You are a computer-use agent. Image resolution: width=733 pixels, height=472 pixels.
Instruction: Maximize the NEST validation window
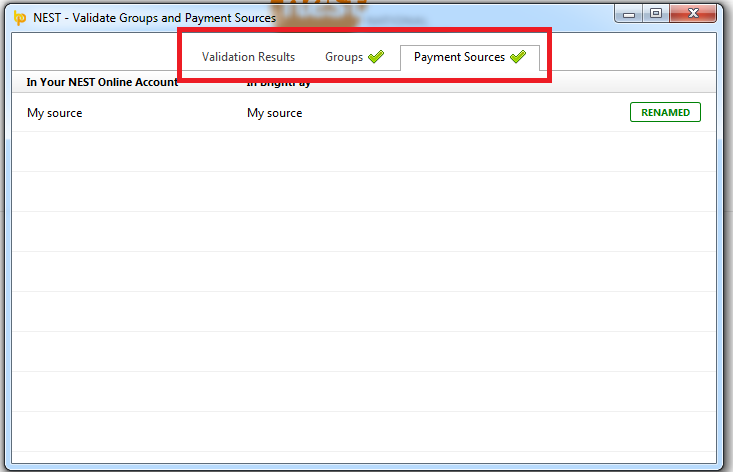tap(656, 13)
